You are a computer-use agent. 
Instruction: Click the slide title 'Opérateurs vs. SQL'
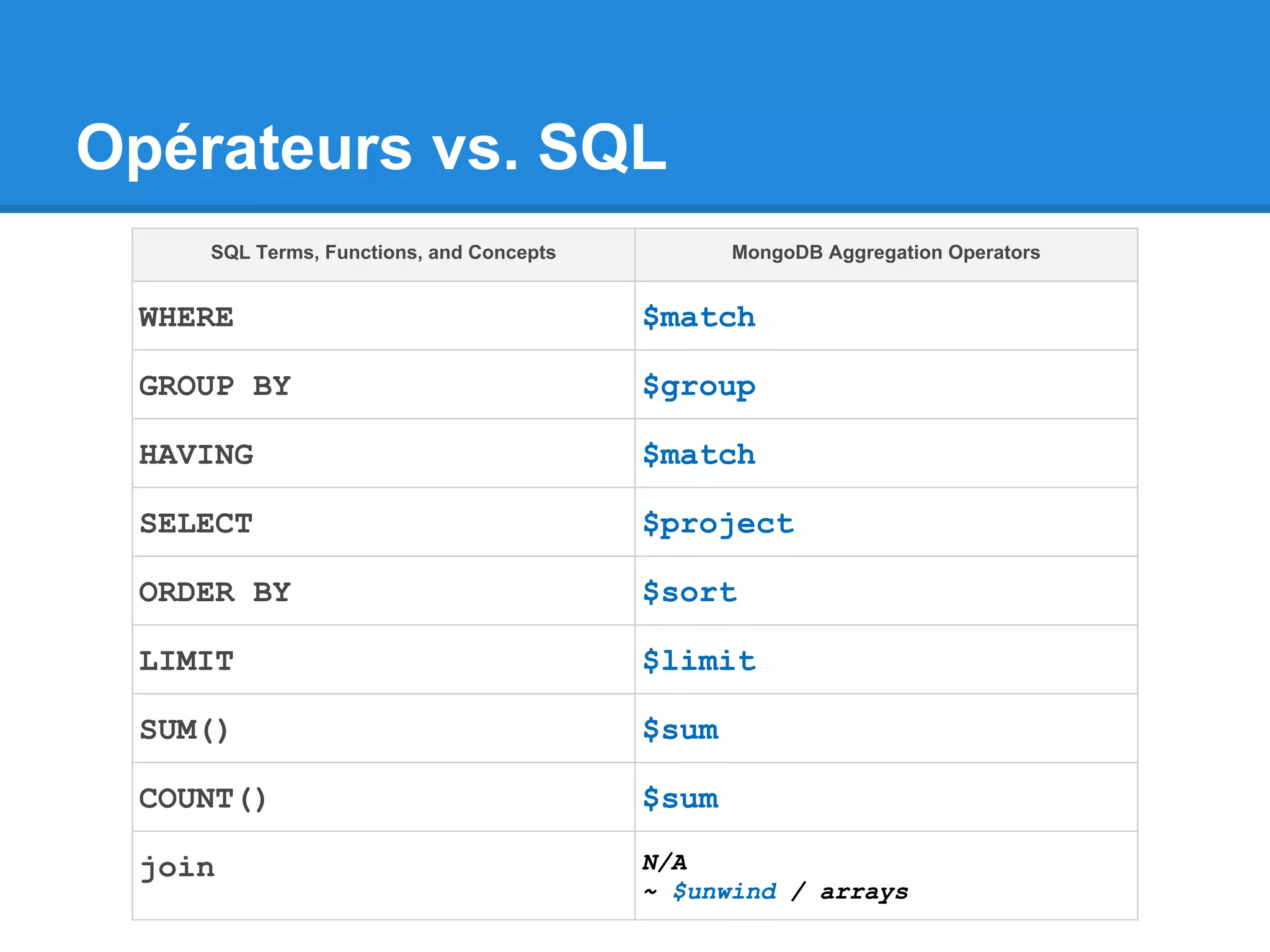[x=371, y=148]
